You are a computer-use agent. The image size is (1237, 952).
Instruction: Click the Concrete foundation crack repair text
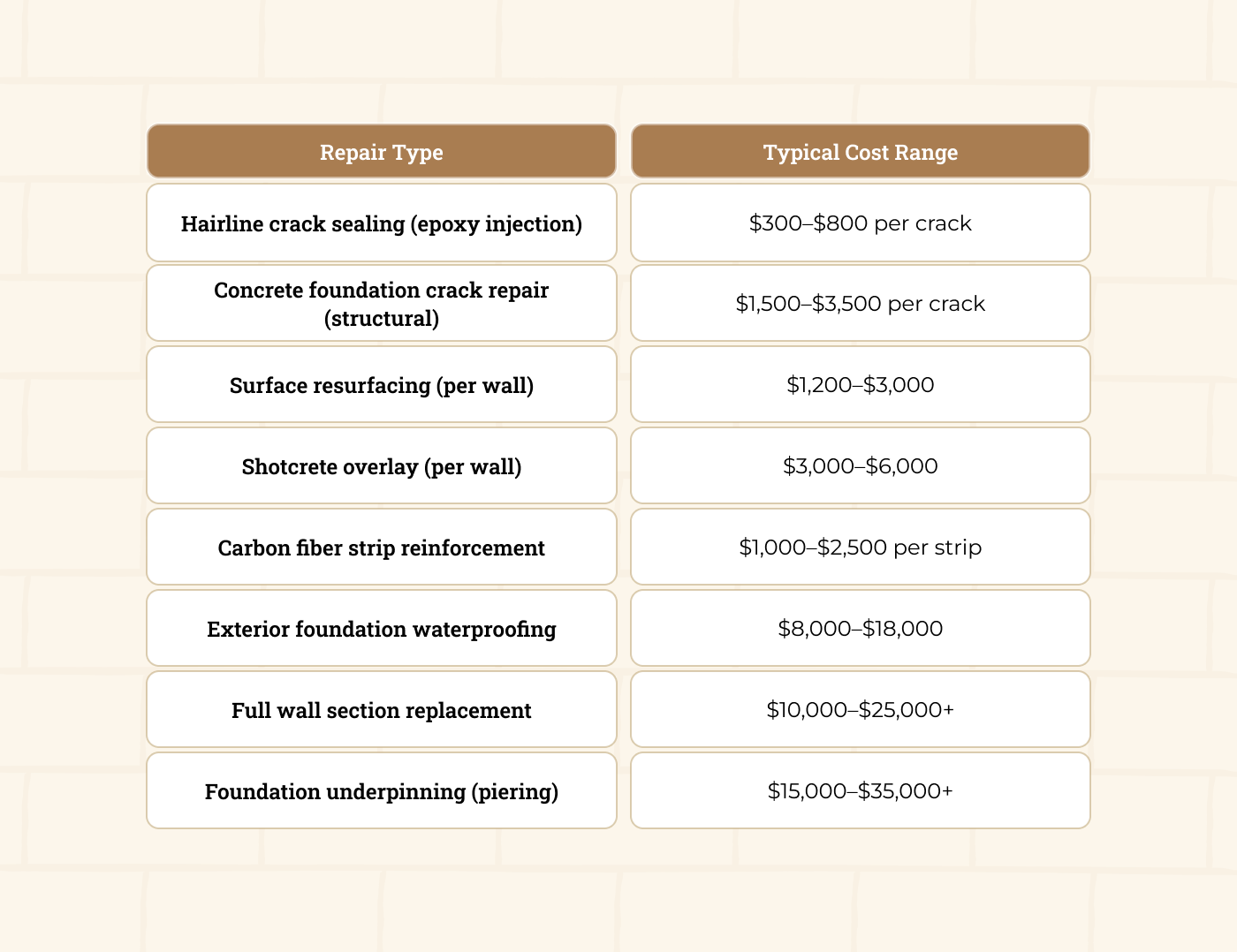(x=381, y=291)
